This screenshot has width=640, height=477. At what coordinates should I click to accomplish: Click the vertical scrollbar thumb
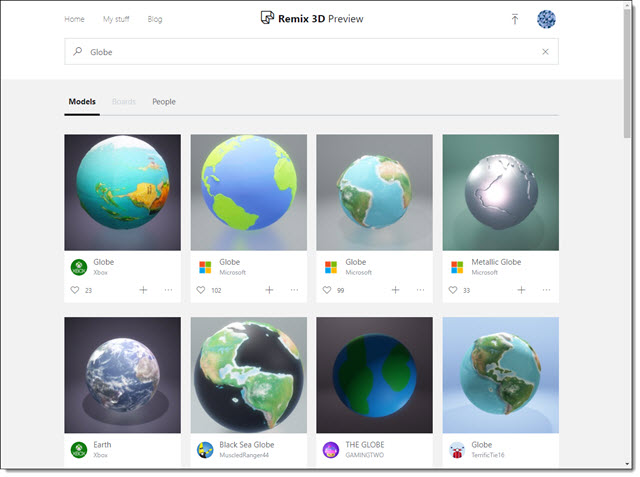click(627, 73)
